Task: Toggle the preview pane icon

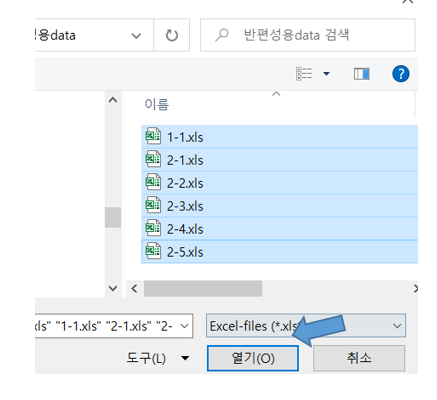Action: pyautogui.click(x=362, y=74)
